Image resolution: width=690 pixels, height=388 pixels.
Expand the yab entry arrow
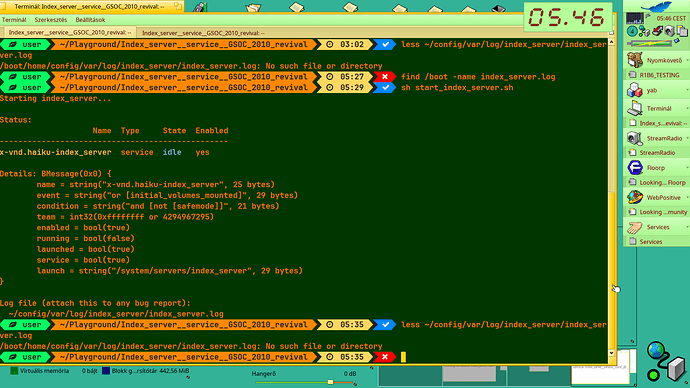click(x=687, y=90)
